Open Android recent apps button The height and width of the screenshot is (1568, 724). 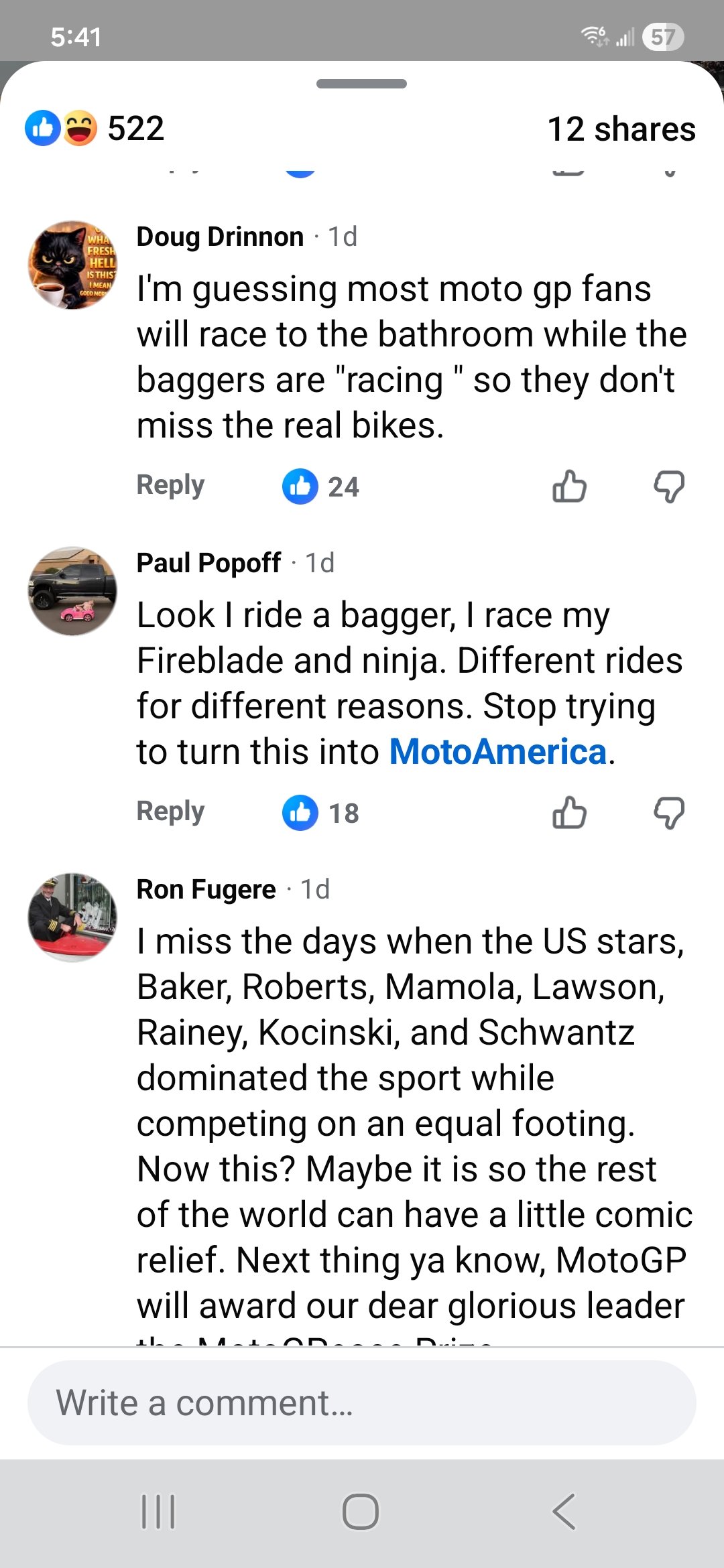158,1512
